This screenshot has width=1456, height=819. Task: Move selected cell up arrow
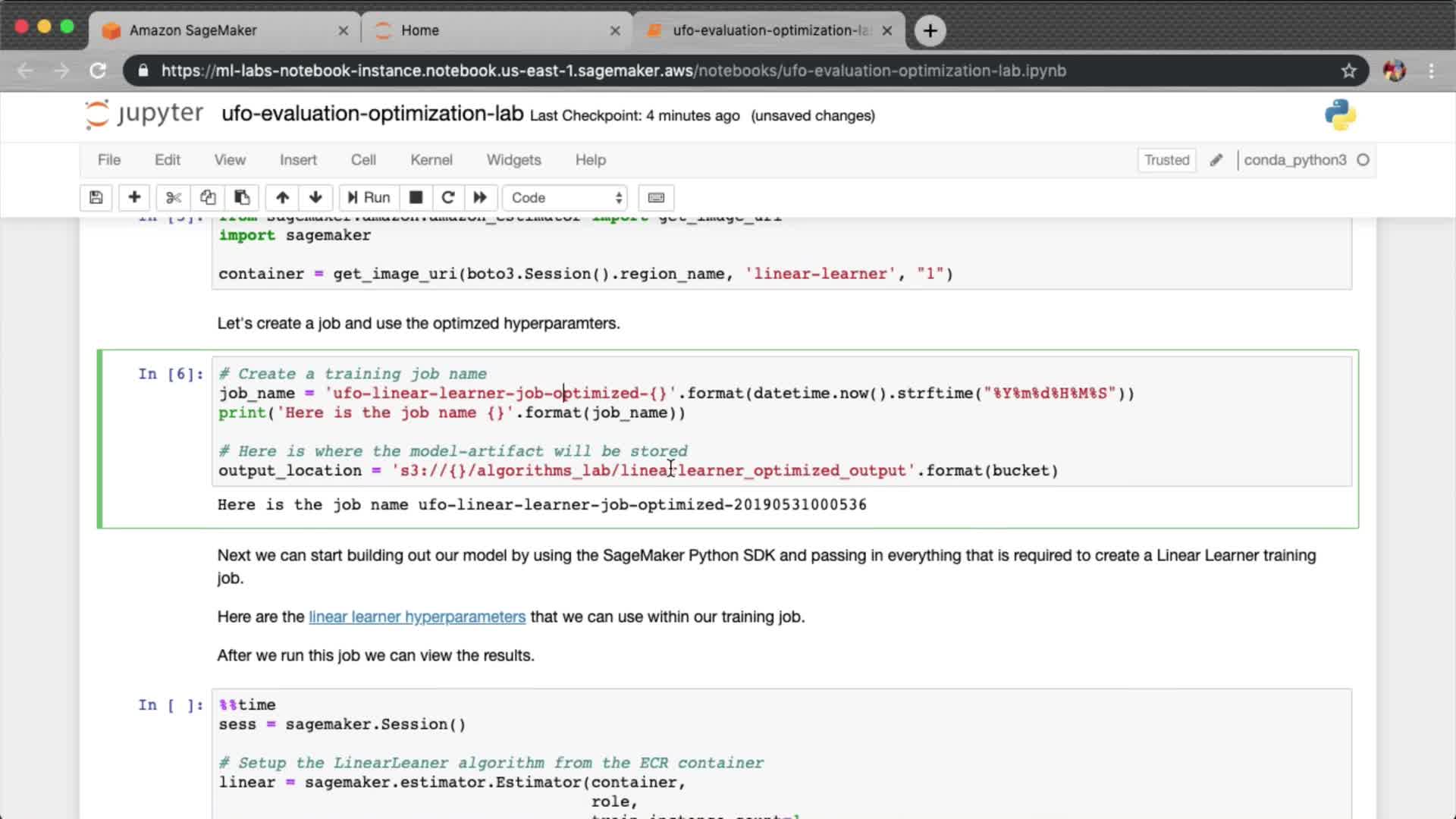pyautogui.click(x=282, y=198)
